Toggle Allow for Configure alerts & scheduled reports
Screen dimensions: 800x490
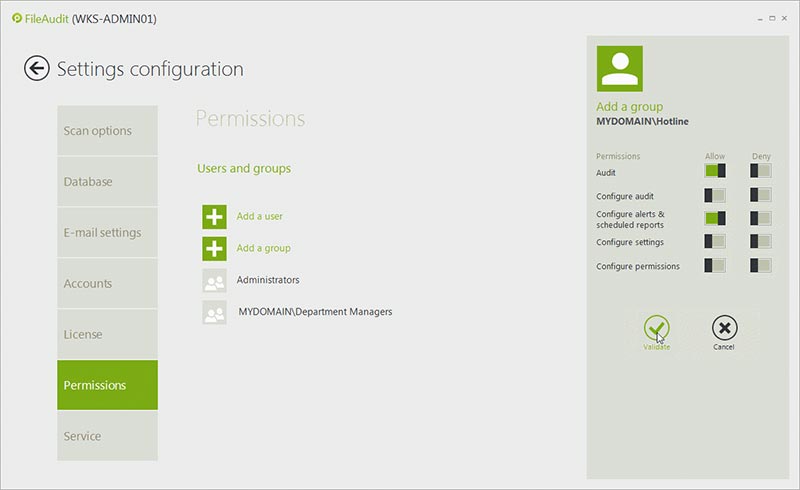(x=715, y=219)
